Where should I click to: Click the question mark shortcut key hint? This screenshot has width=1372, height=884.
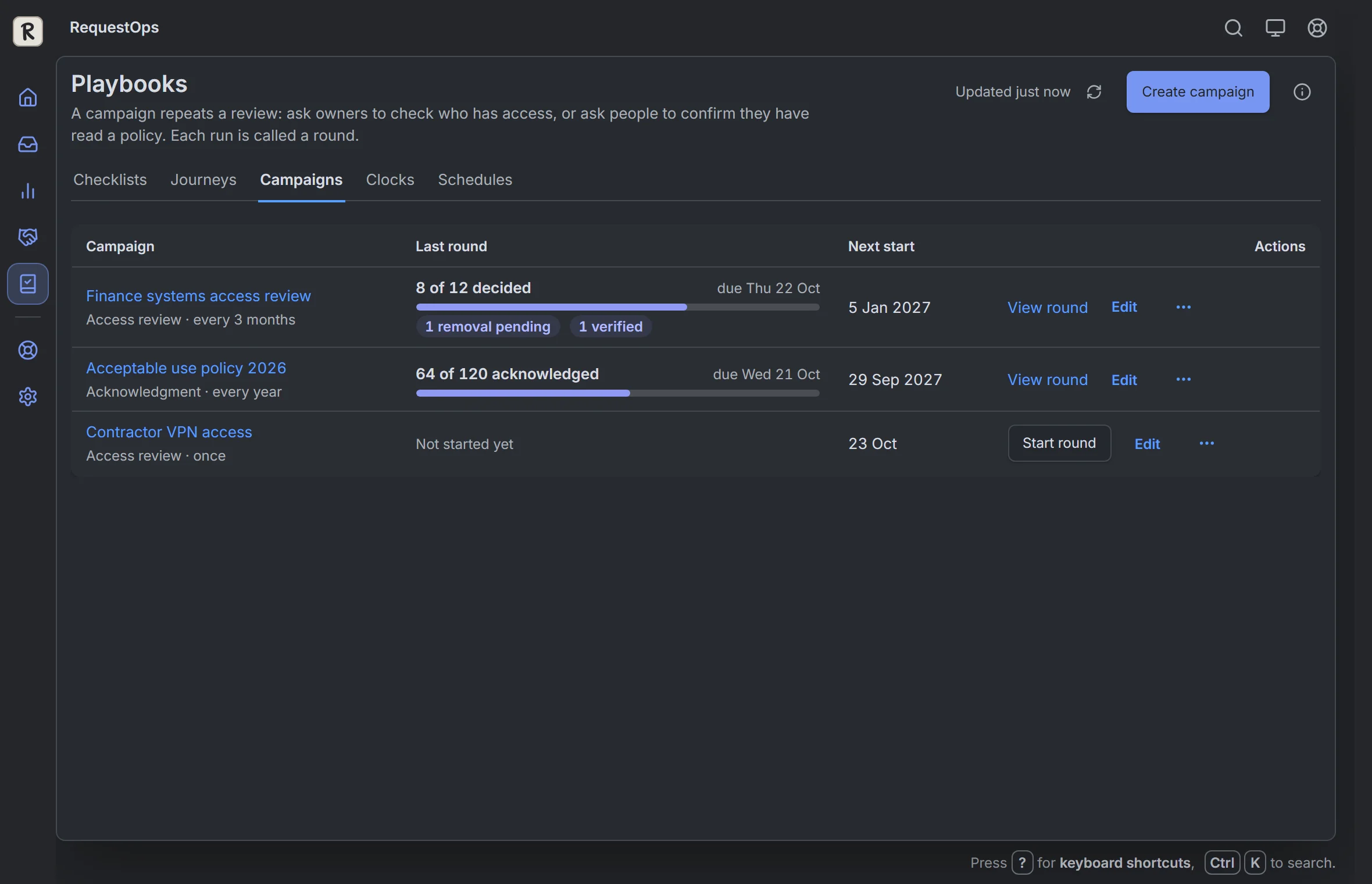point(1022,862)
